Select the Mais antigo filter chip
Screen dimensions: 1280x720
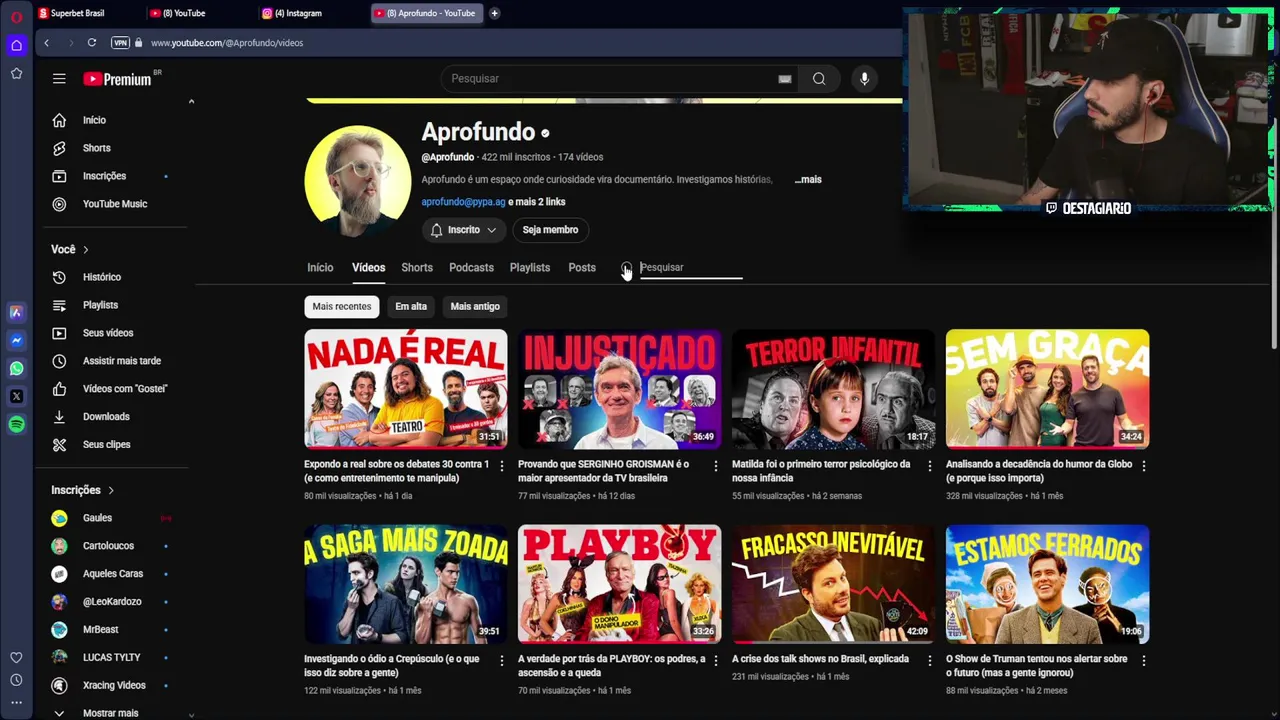475,307
